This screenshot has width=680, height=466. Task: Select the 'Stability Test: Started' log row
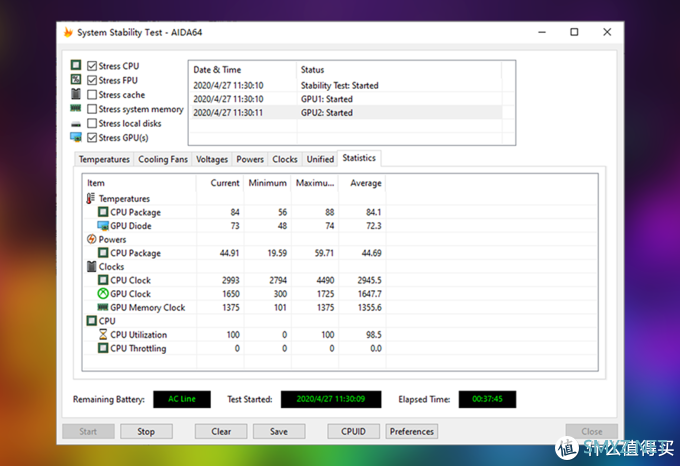tap(346, 85)
